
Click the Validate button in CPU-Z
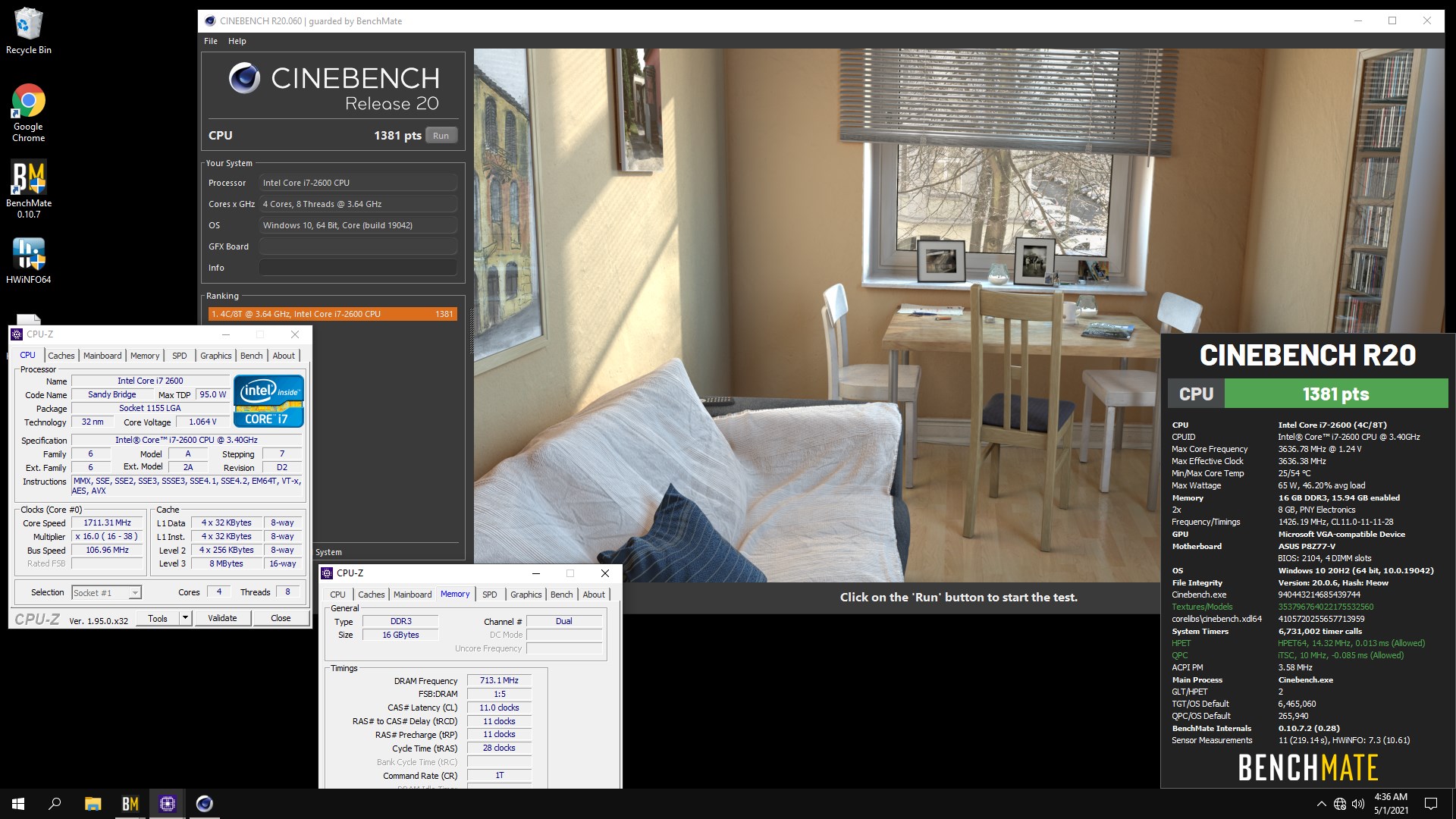[222, 618]
